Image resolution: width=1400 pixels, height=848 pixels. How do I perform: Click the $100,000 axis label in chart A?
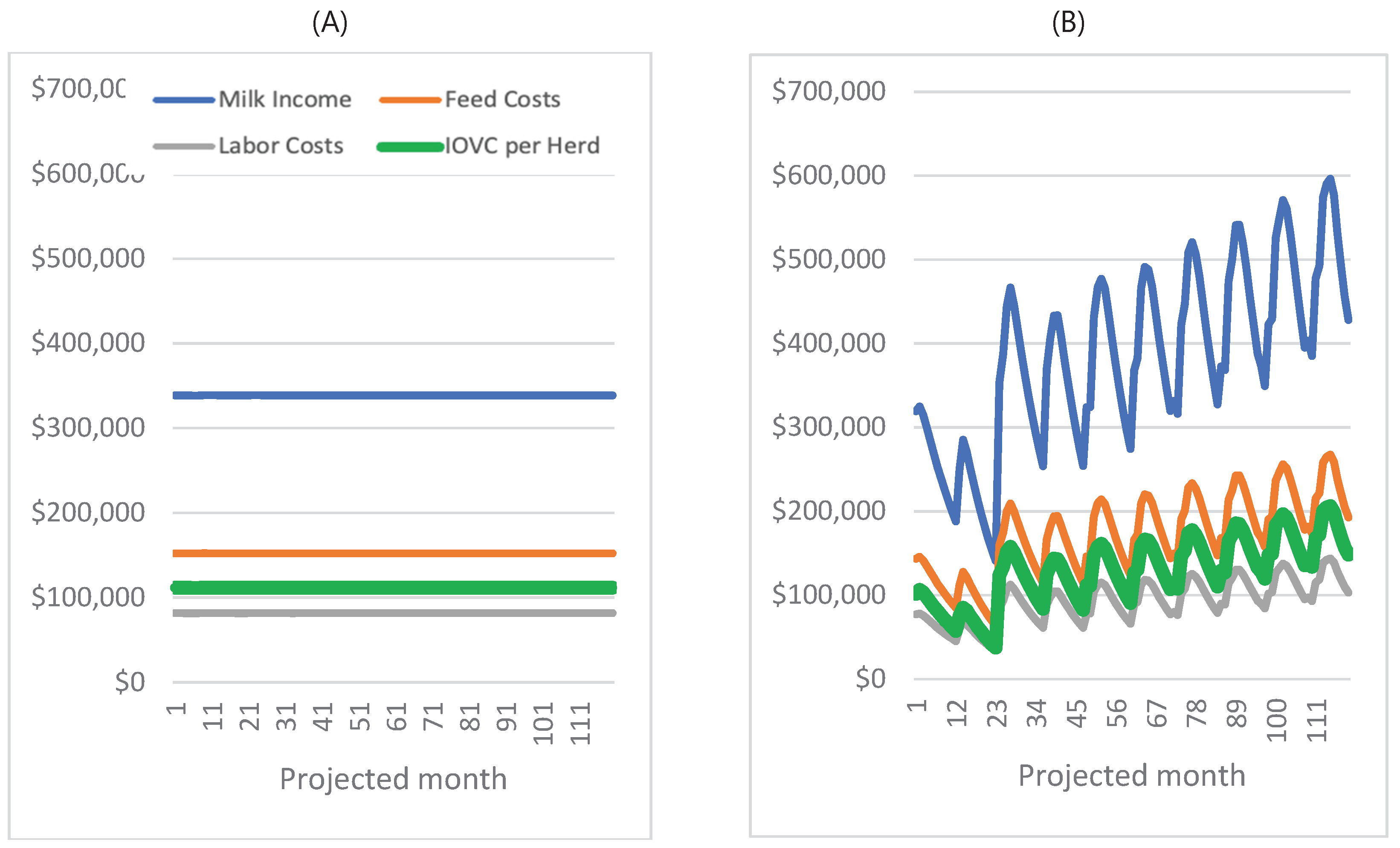click(x=88, y=597)
